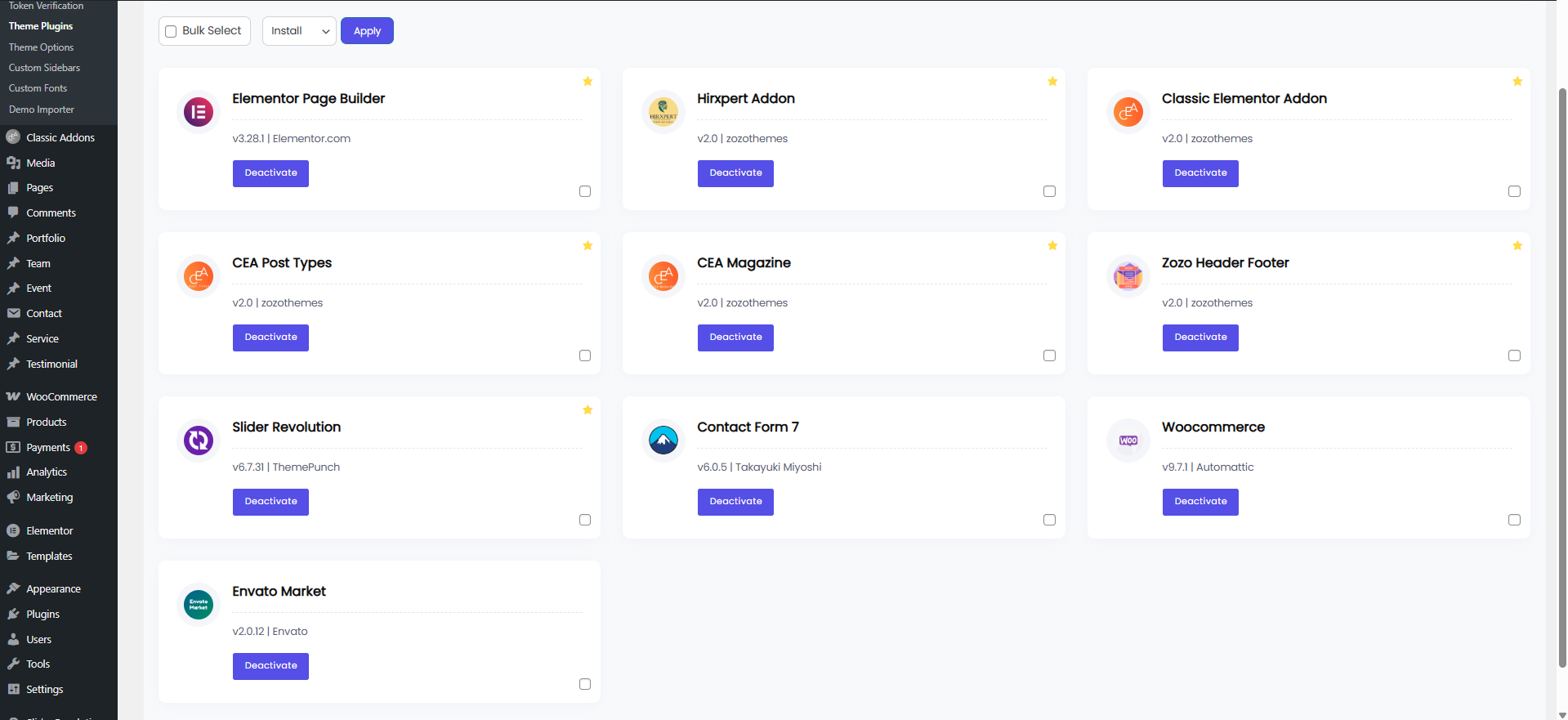Click the star on CEA Magazine card

1052,245
